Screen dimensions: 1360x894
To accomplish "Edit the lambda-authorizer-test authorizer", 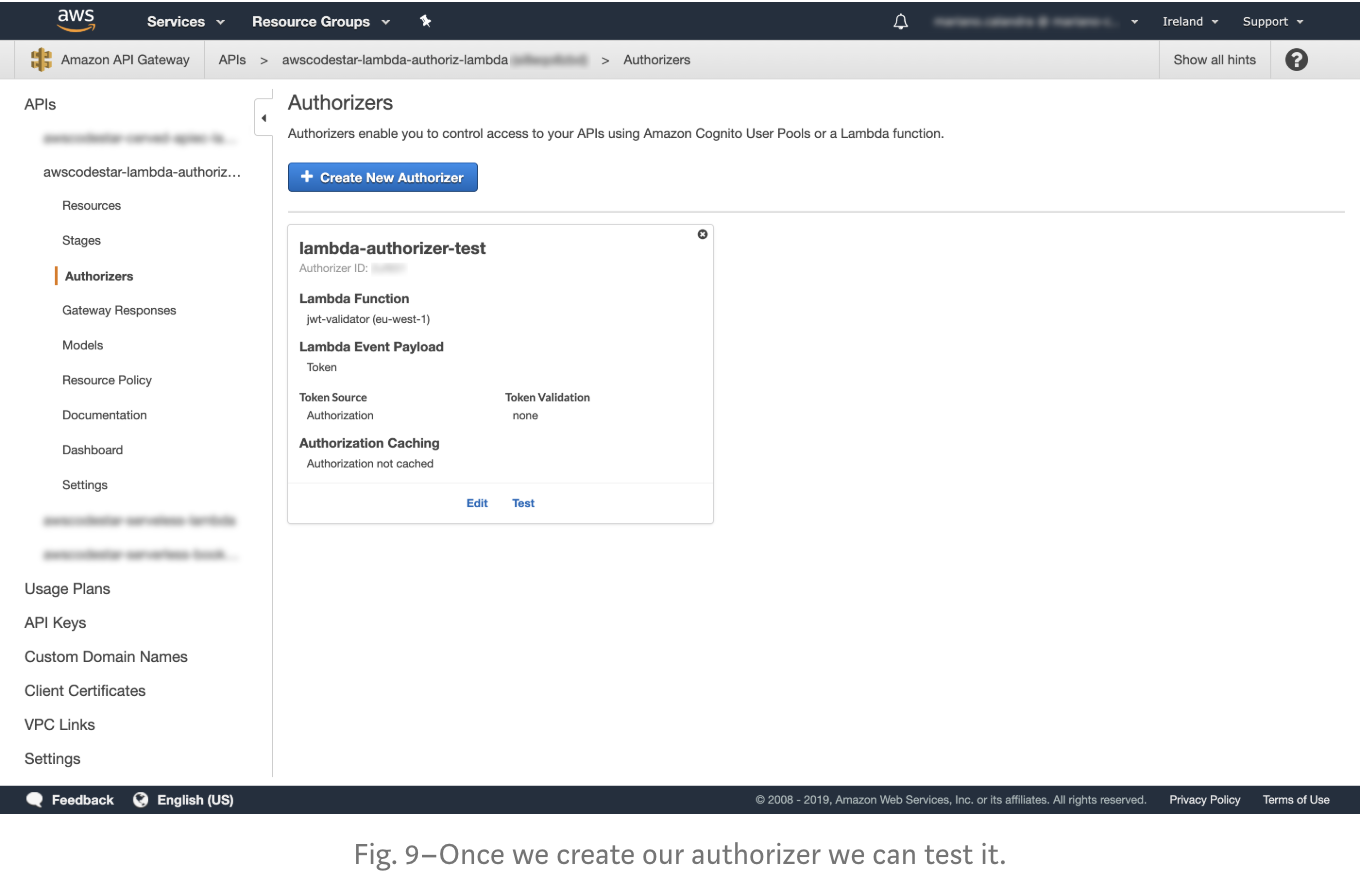I will (x=477, y=503).
